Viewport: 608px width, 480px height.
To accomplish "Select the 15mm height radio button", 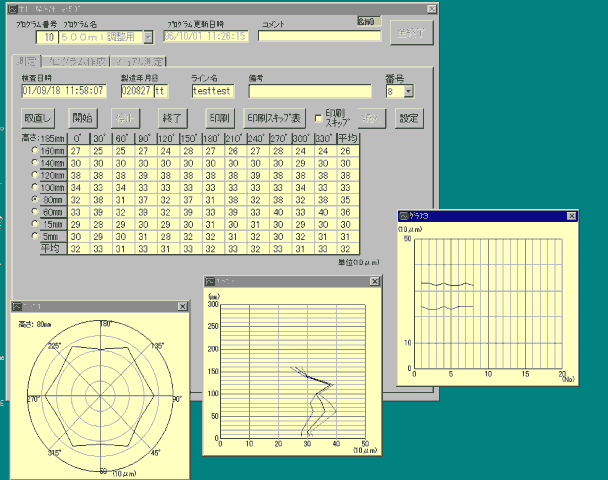I will click(35, 224).
